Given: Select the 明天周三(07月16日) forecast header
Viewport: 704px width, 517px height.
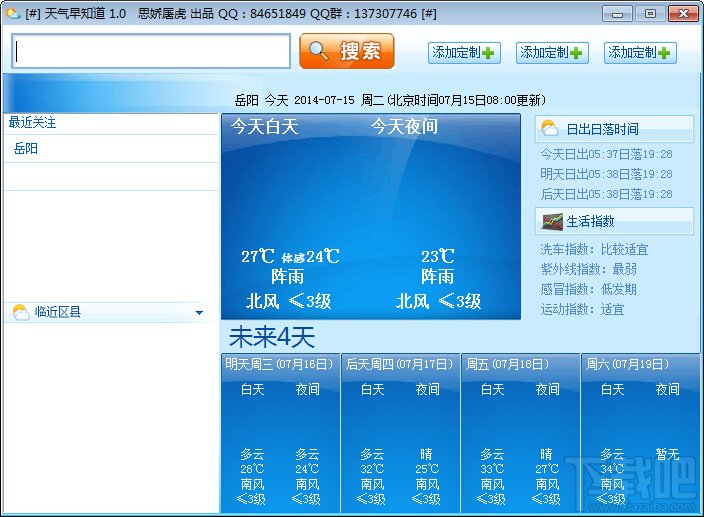Looking at the screenshot, I should pos(279,364).
